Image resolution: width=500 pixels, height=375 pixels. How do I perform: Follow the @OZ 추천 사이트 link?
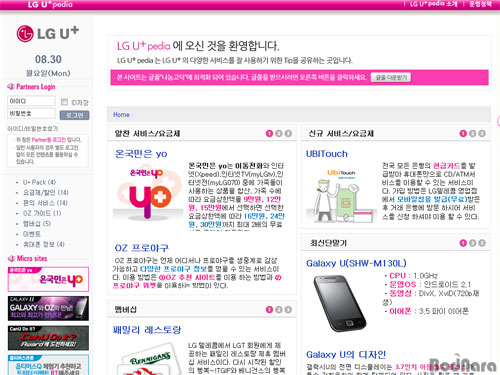point(187,277)
